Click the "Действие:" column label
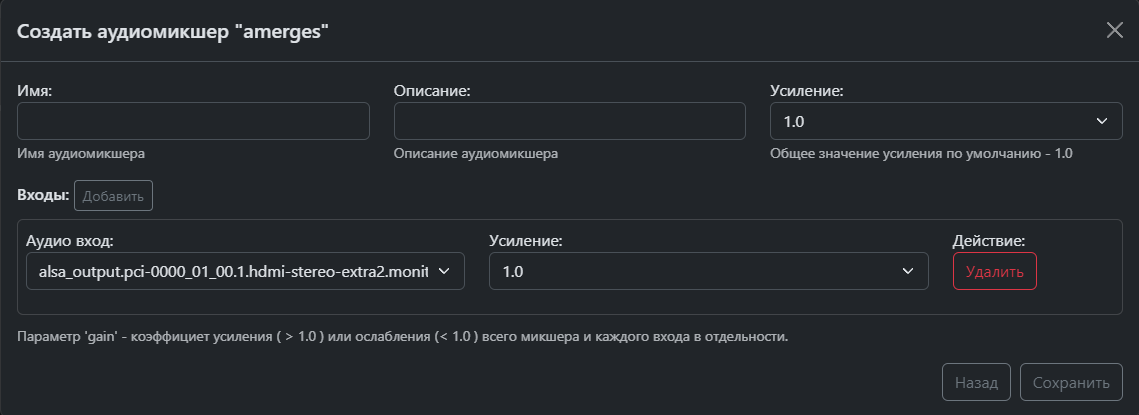Image resolution: width=1139 pixels, height=415 pixels. [x=990, y=240]
